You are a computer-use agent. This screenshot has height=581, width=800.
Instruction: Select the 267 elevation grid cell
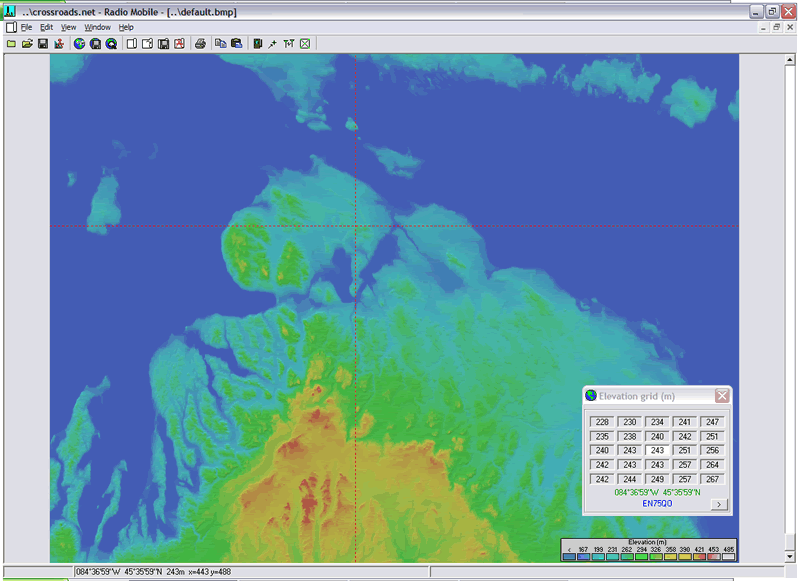[x=711, y=479]
